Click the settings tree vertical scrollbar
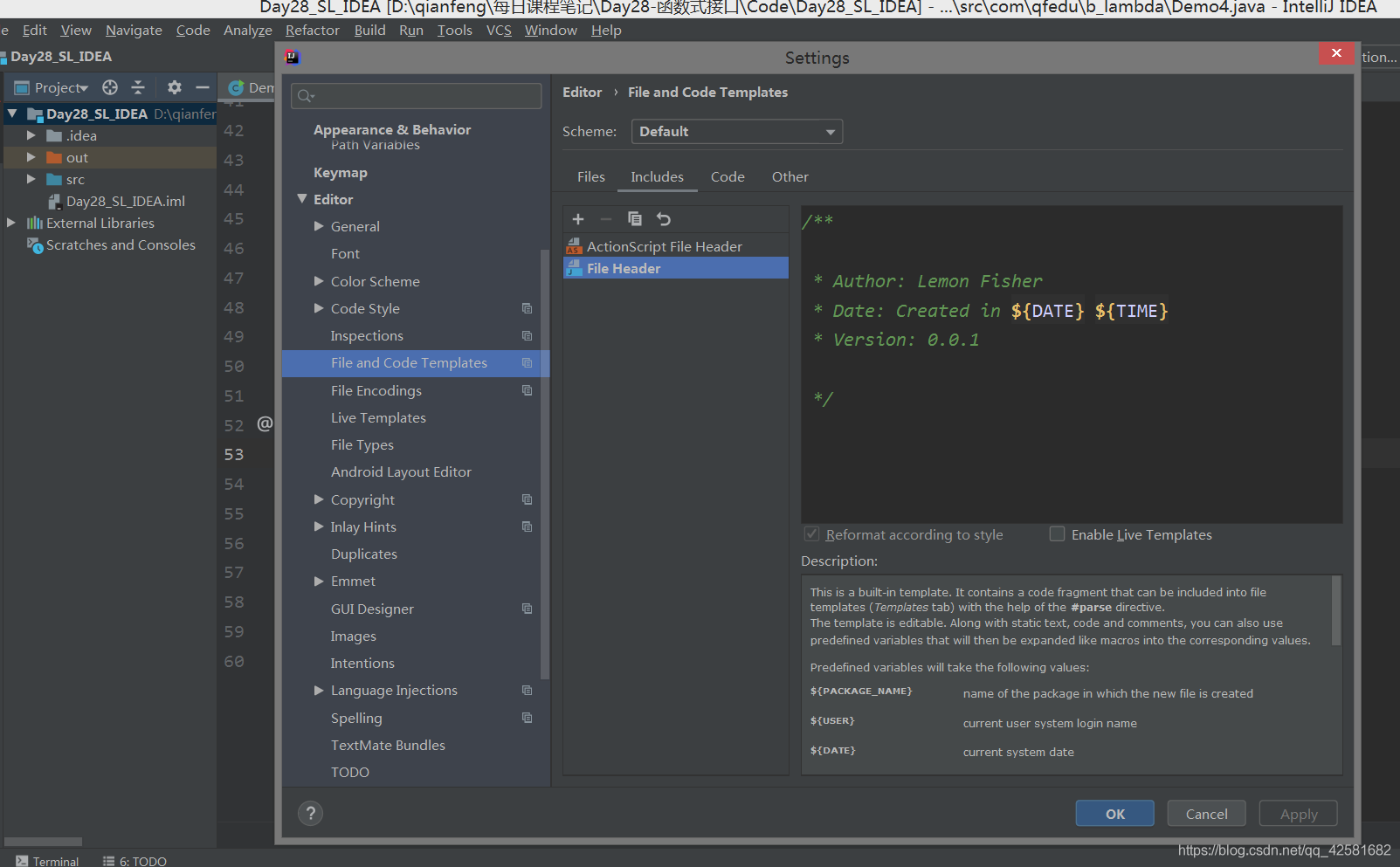 pyautogui.click(x=545, y=463)
